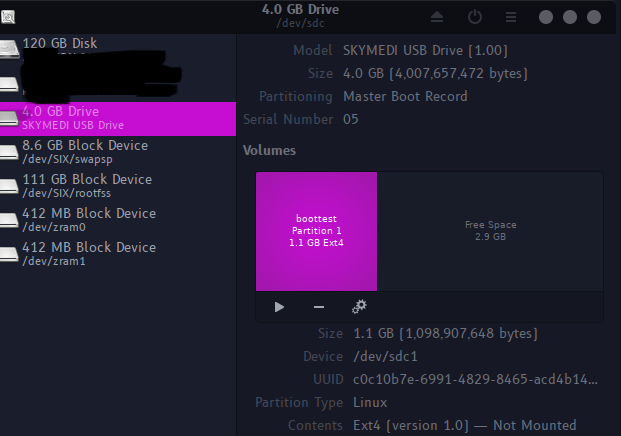621x436 pixels.
Task: Select the 2.9 GB Free Space region
Action: point(490,231)
